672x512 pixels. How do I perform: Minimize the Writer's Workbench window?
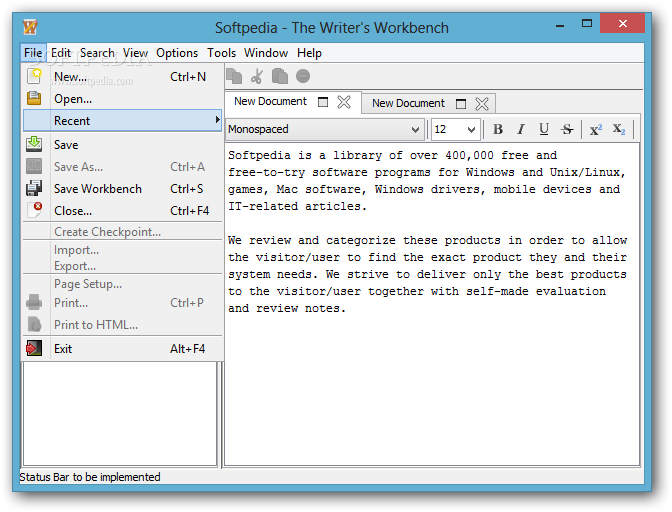tap(559, 24)
